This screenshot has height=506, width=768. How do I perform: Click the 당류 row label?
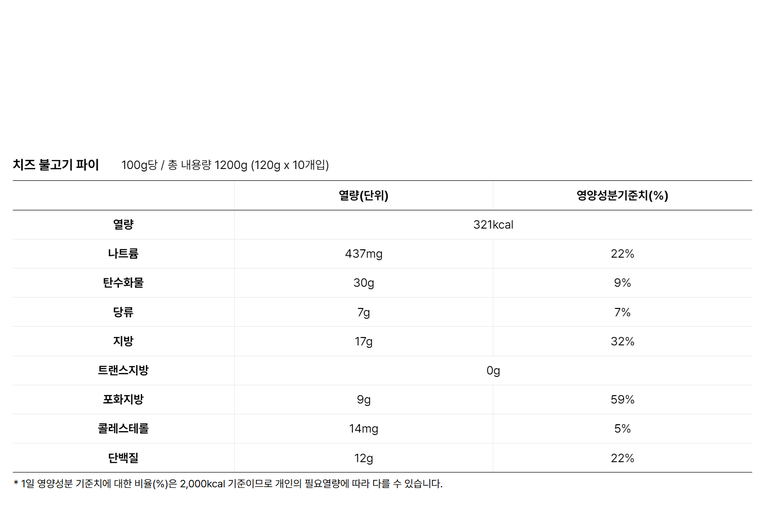[123, 312]
